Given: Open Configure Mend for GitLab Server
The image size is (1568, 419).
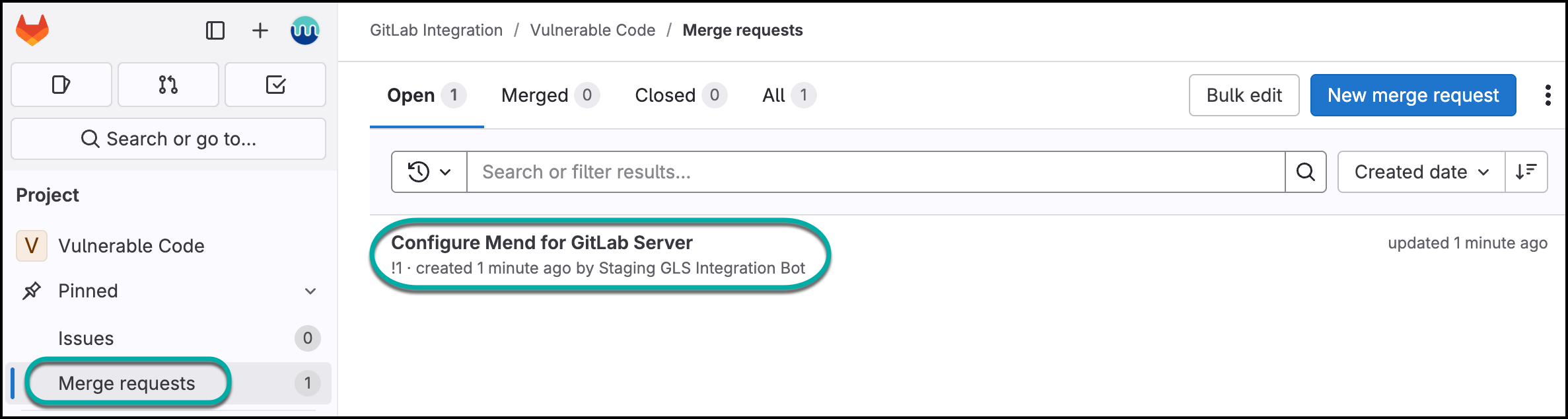Looking at the screenshot, I should (x=542, y=243).
